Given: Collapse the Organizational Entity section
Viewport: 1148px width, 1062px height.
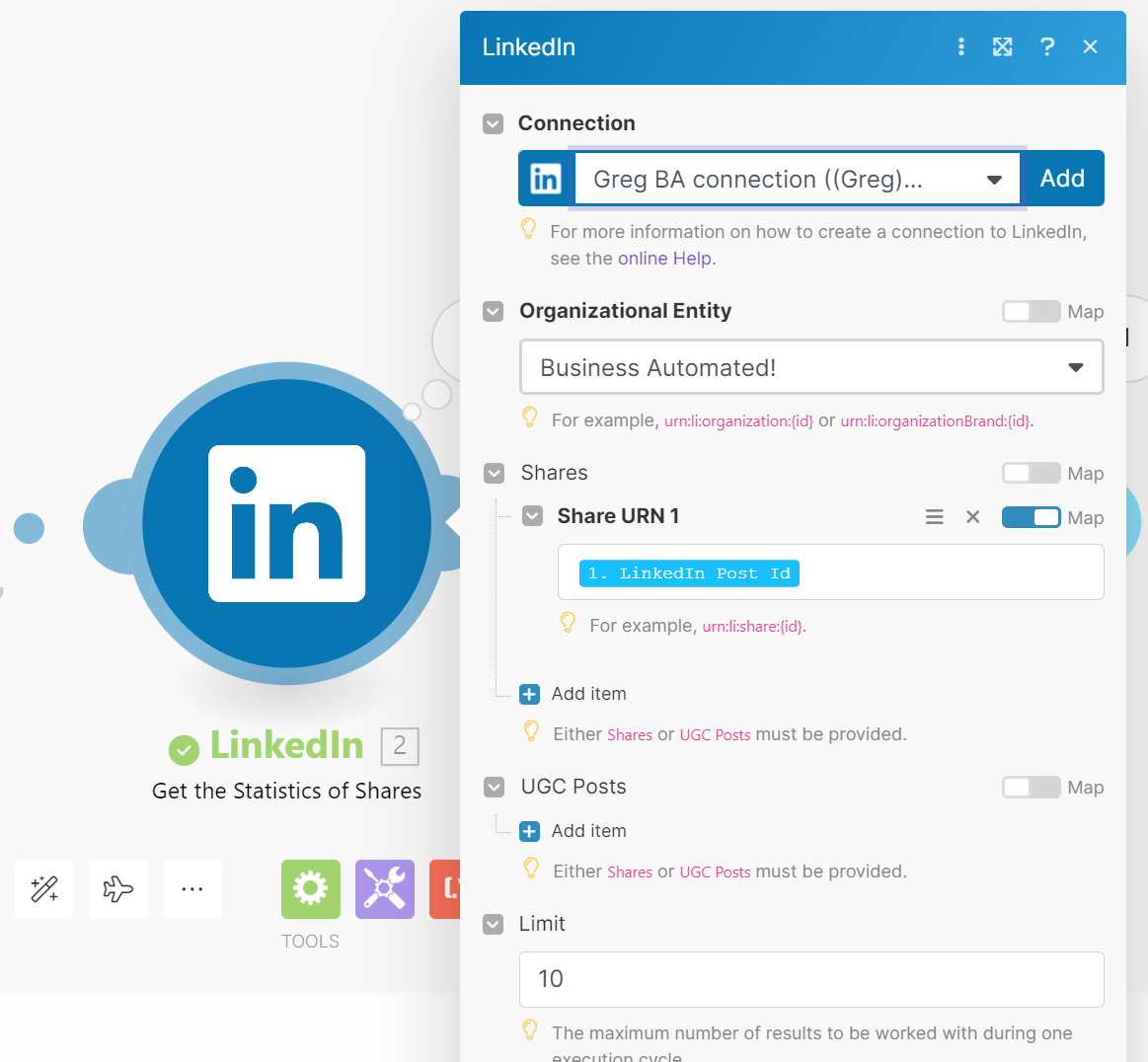Looking at the screenshot, I should tap(493, 312).
